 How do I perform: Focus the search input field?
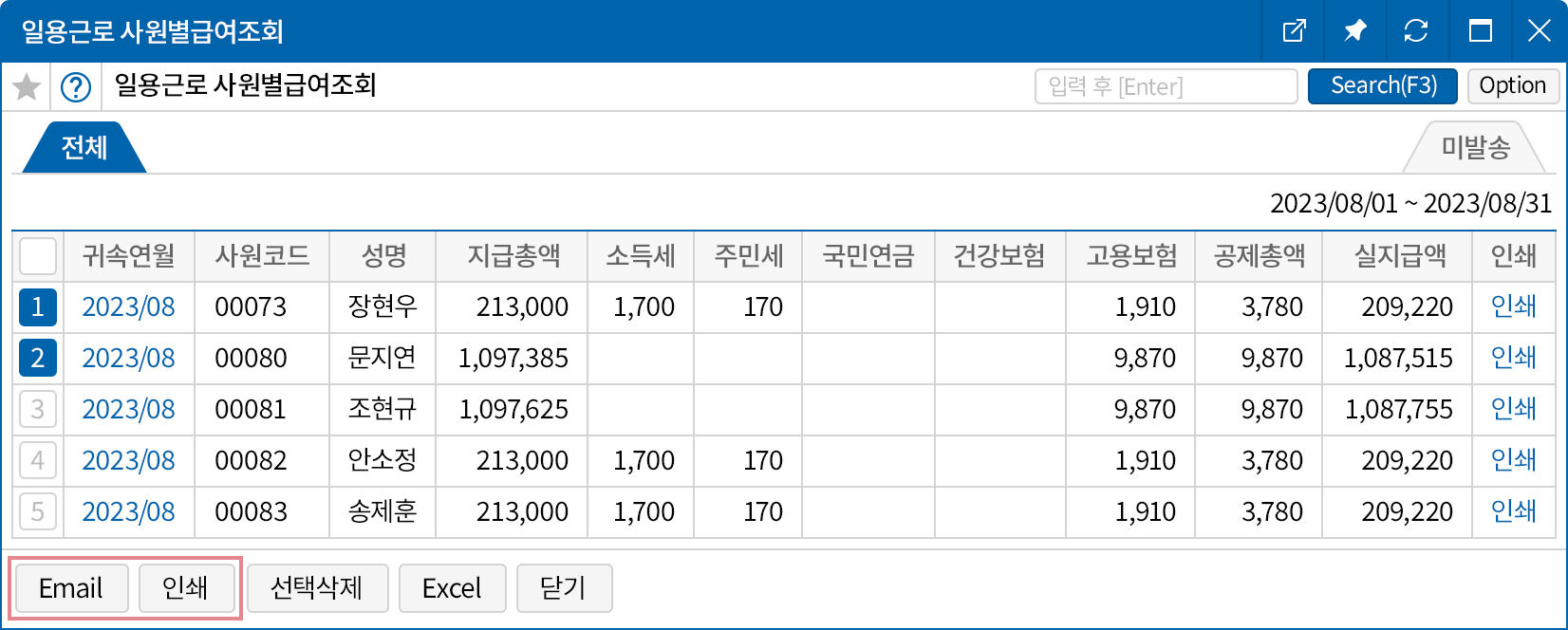pos(1166,86)
